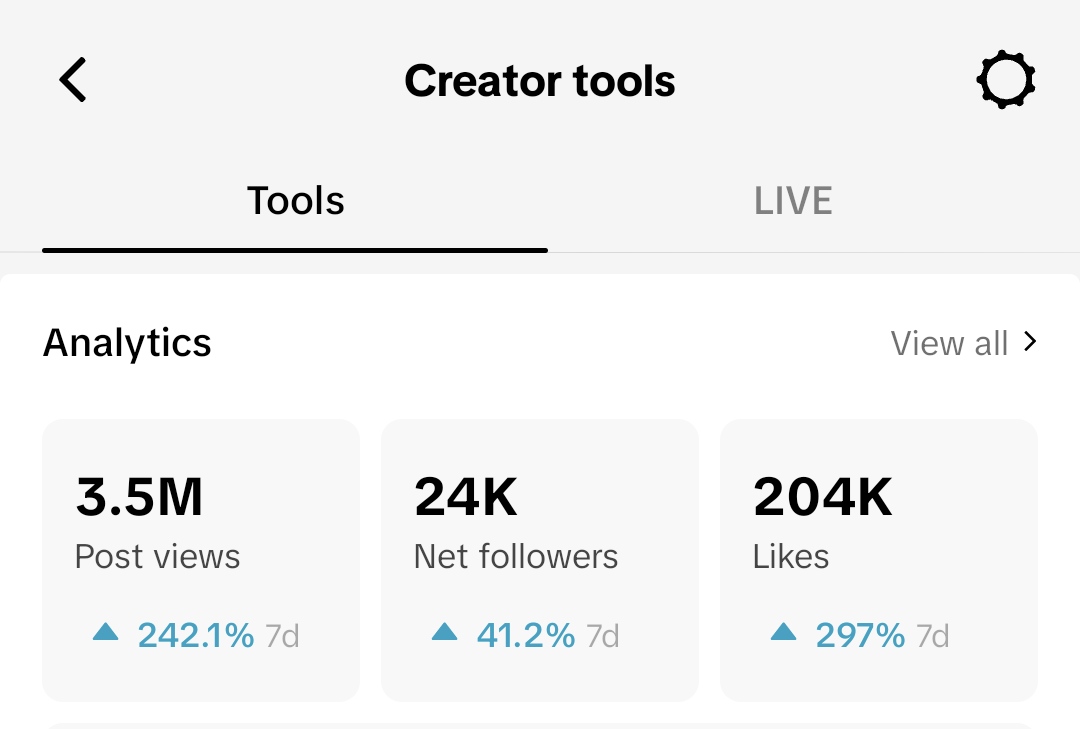Click the 41.2% growth percentage
This screenshot has height=729, width=1080.
pyautogui.click(x=526, y=635)
